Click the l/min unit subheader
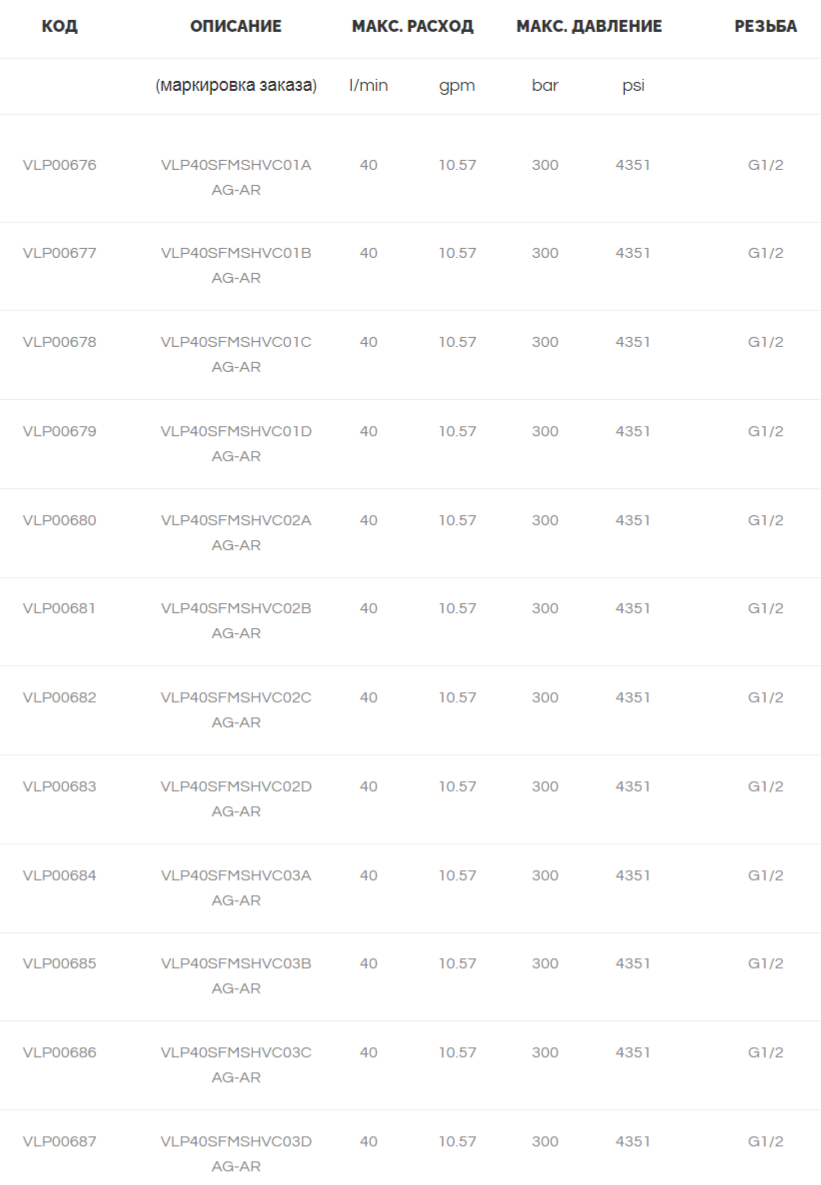 point(368,85)
